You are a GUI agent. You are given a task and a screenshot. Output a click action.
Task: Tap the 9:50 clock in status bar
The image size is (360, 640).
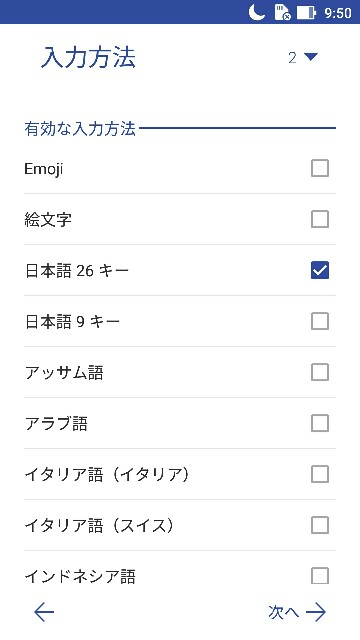[x=338, y=13]
